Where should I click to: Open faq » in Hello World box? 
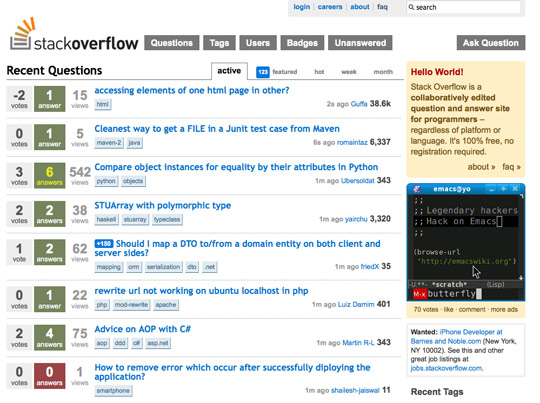pyautogui.click(x=511, y=167)
